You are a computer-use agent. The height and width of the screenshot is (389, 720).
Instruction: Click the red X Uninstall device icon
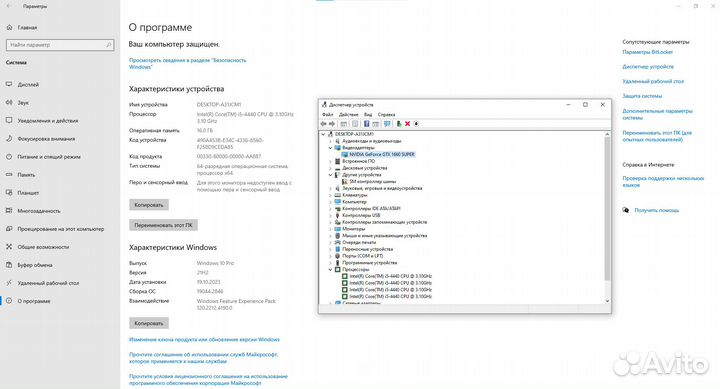(x=407, y=124)
